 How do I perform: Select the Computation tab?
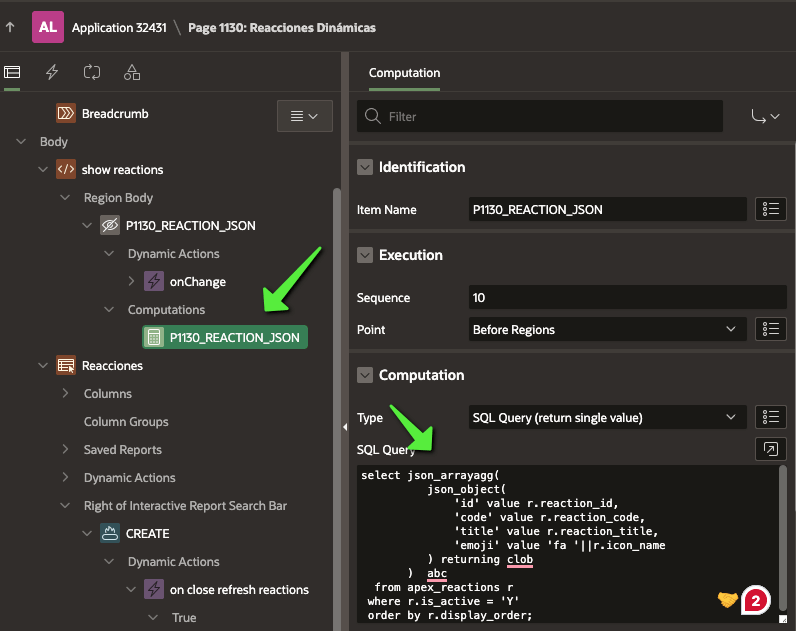[404, 73]
